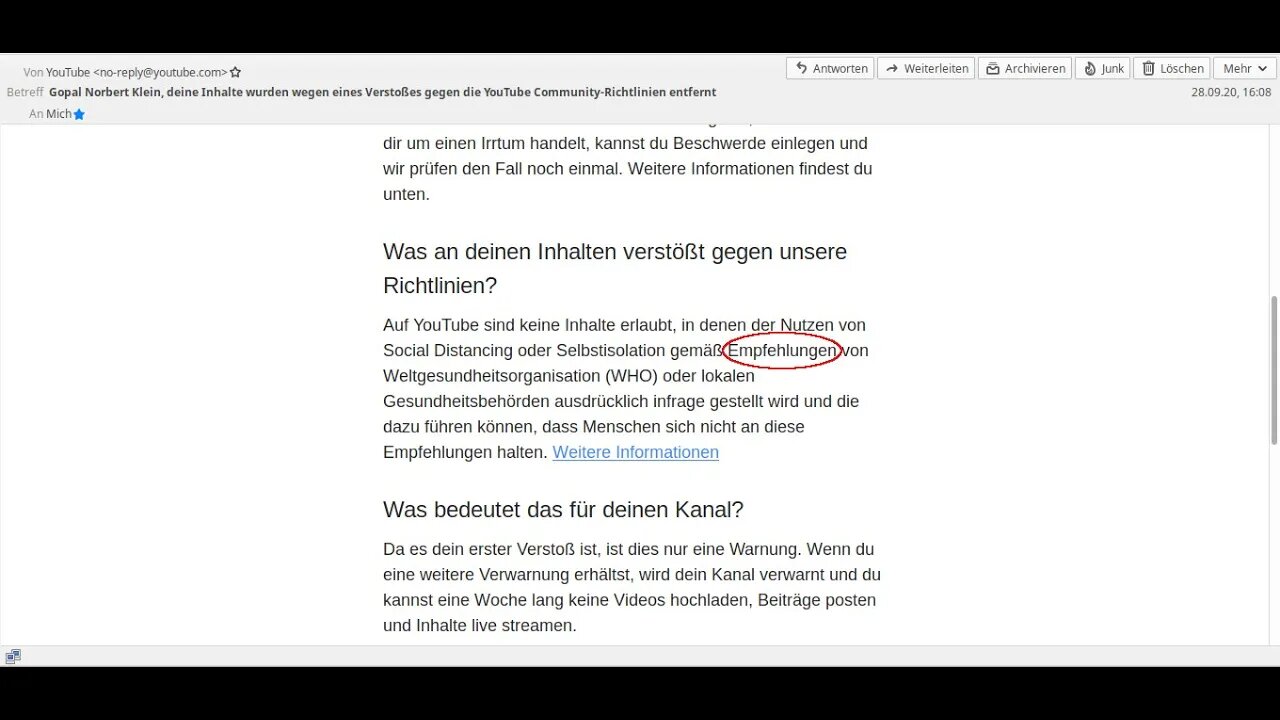
Task: Click the email subject line text
Action: tap(383, 92)
